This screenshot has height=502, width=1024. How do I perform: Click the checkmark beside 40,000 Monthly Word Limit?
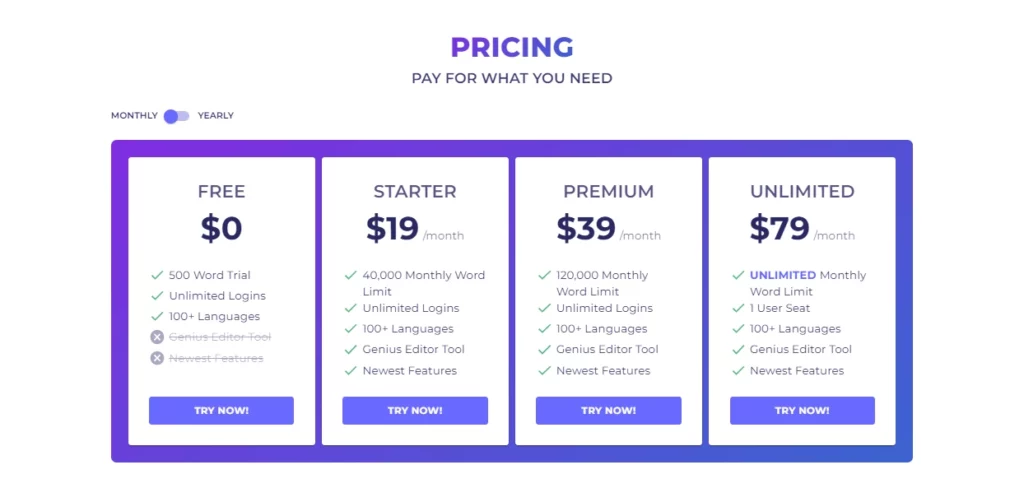[x=351, y=275]
